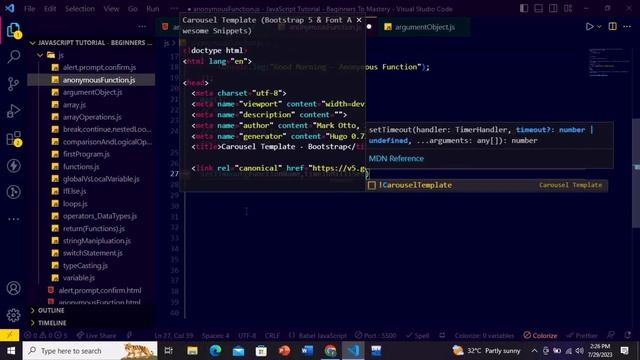This screenshot has width=640, height=360.
Task: Open notifications bell in status bar
Action: 628,335
